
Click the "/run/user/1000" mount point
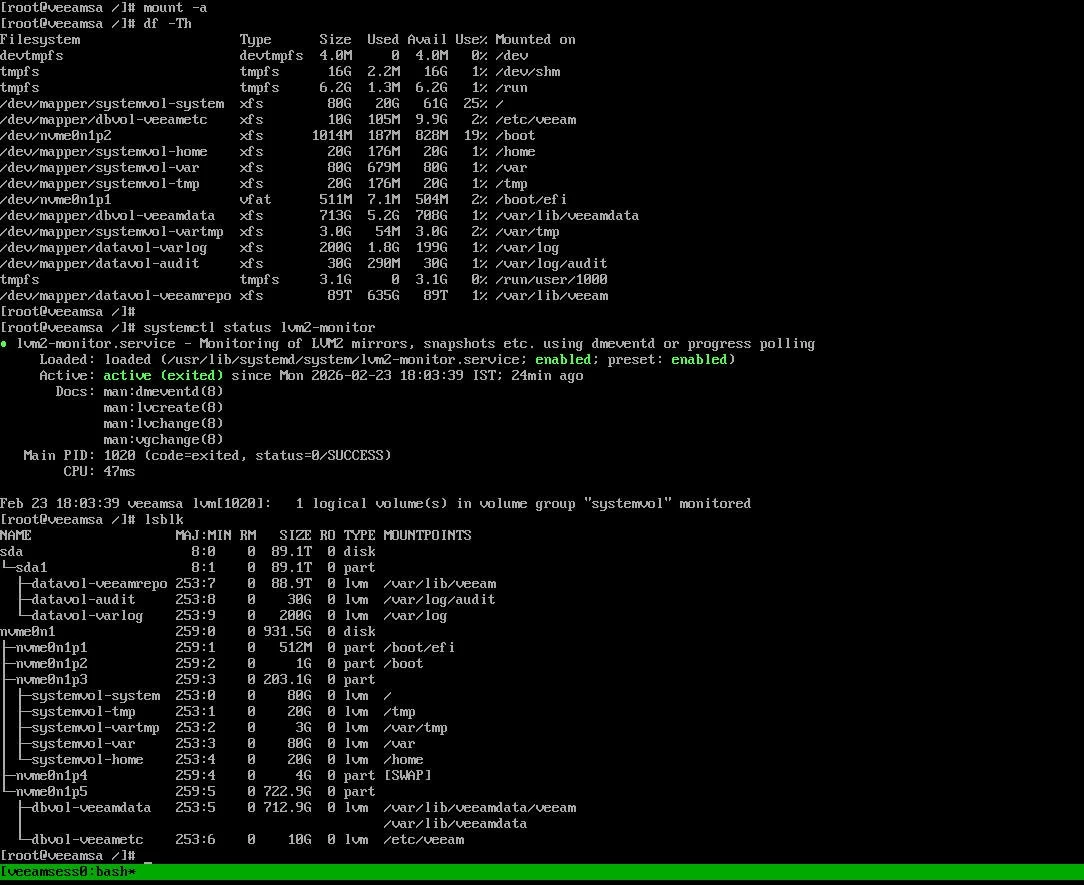[551, 279]
